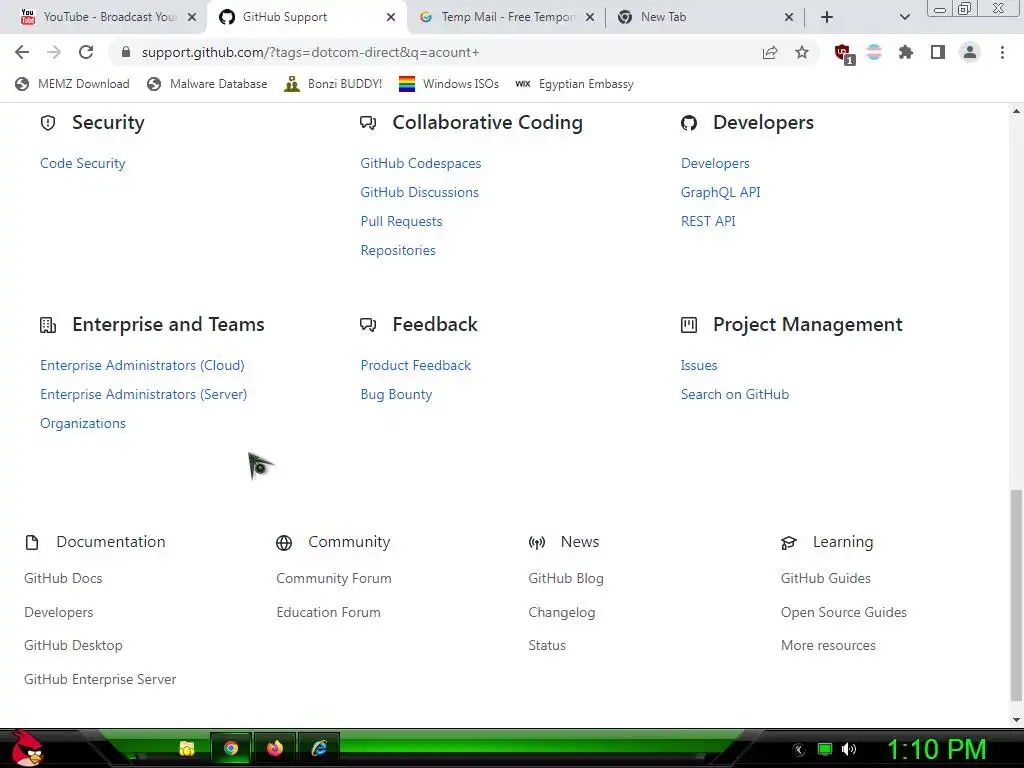Screen dimensions: 1024x768
Task: Open the Product Feedback link
Action: pyautogui.click(x=415, y=365)
